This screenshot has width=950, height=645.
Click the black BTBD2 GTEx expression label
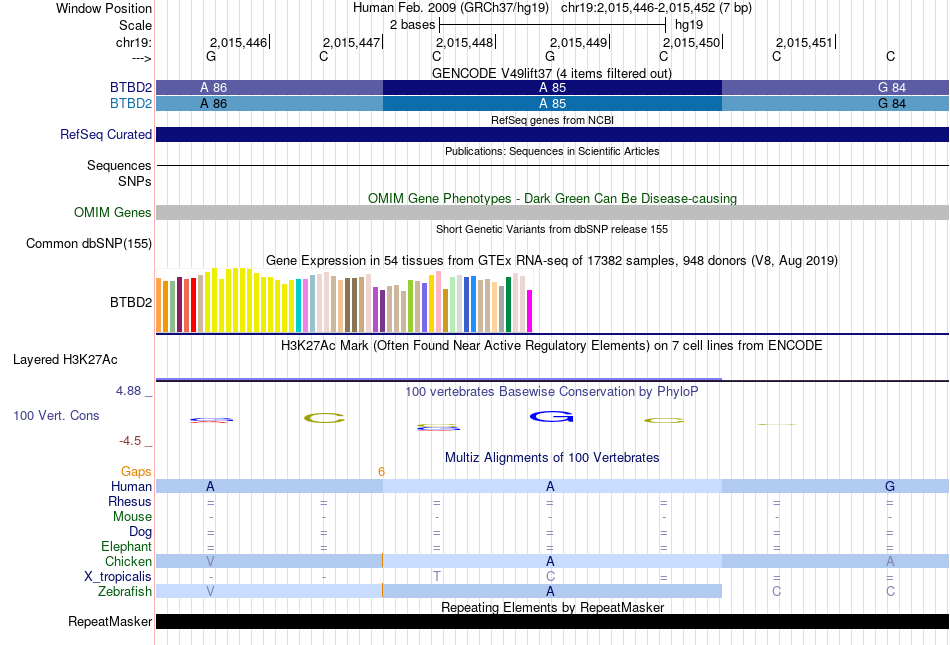coord(131,302)
